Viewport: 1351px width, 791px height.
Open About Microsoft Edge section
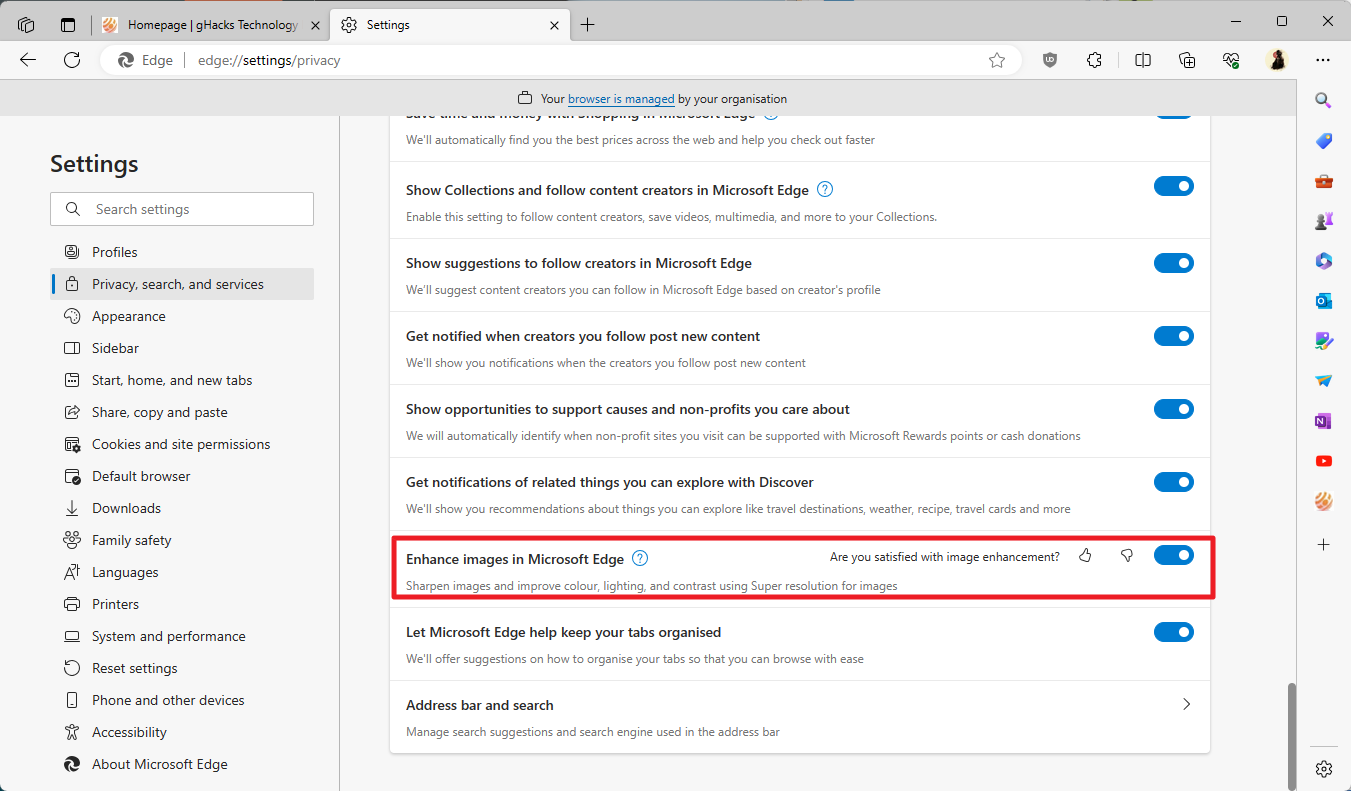(x=182, y=764)
